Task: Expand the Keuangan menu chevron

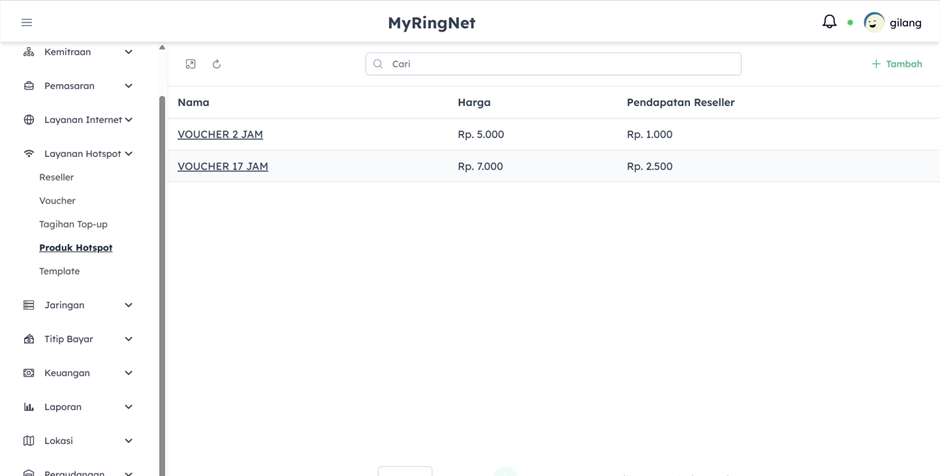Action: point(128,373)
